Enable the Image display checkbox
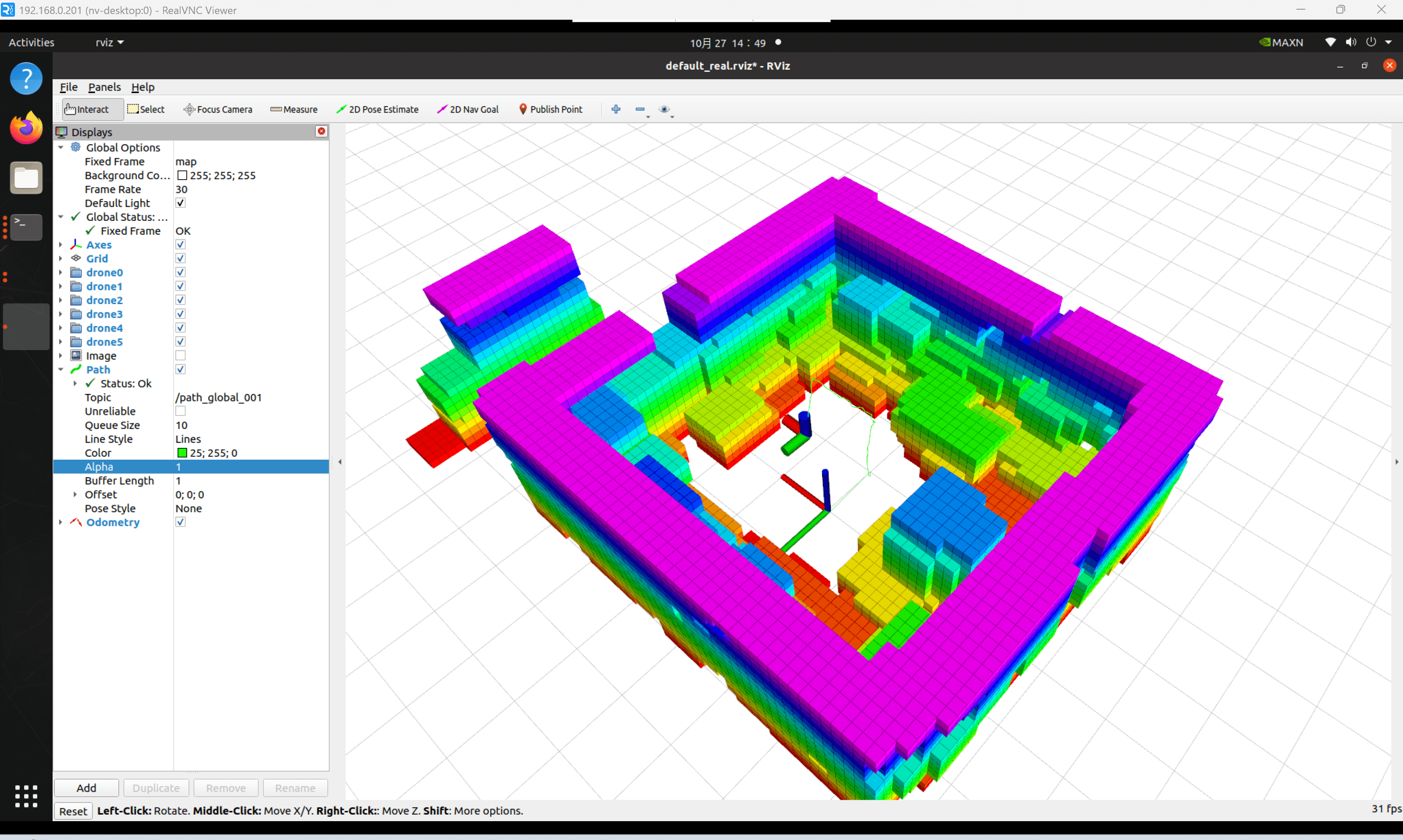 click(x=181, y=355)
